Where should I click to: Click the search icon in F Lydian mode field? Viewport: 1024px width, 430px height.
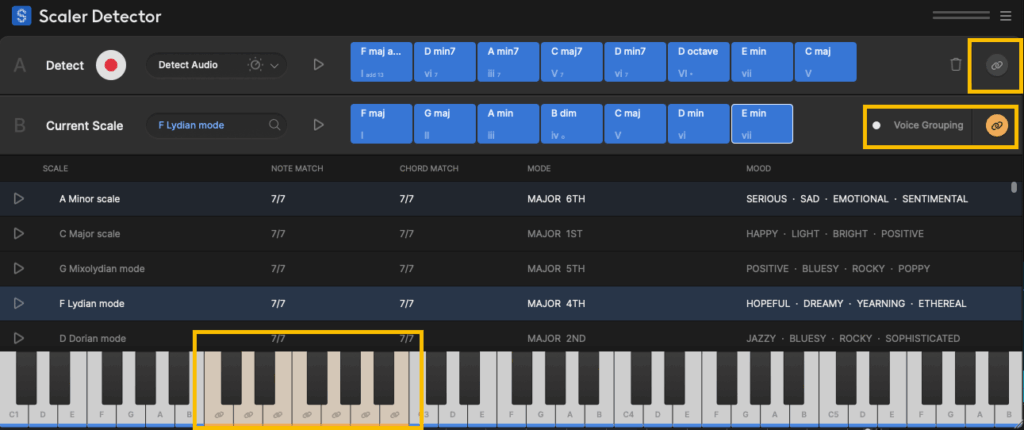pos(273,125)
